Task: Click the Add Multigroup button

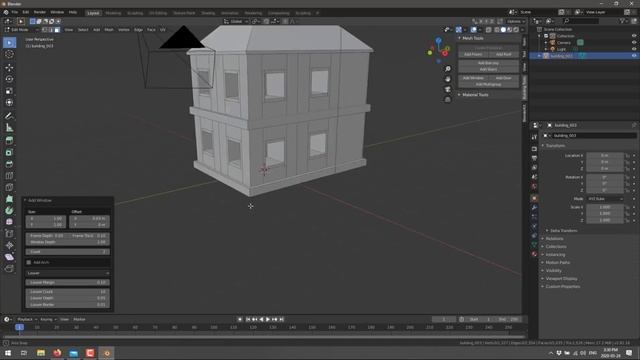Action: pyautogui.click(x=489, y=84)
